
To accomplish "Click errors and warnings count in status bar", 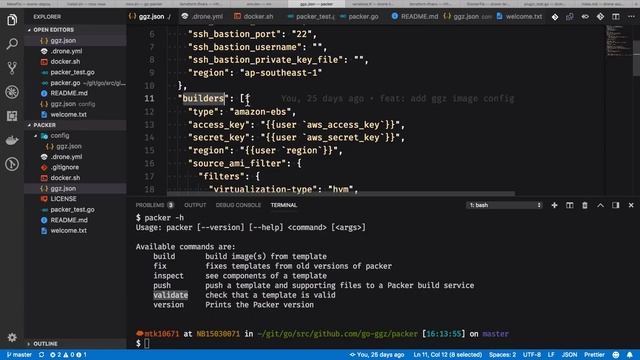I will click(x=68, y=355).
